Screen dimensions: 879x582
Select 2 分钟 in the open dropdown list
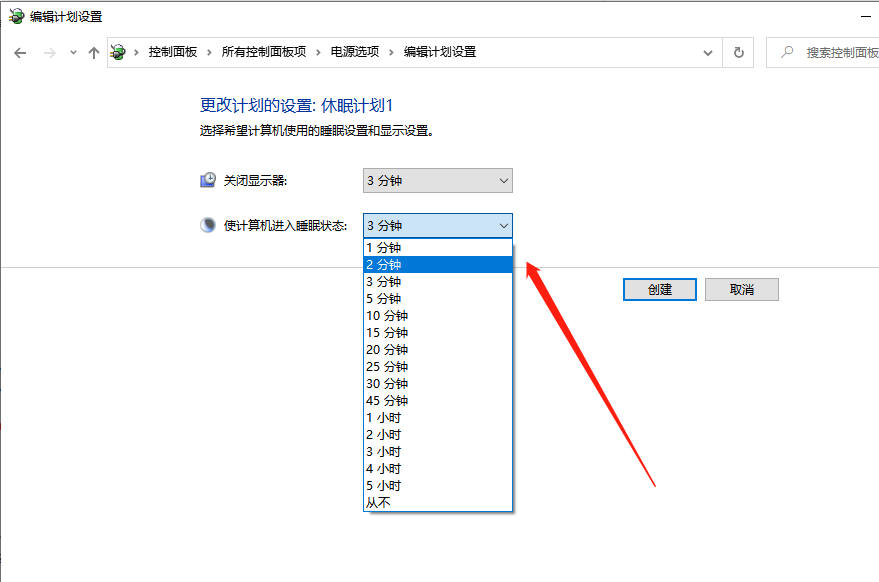point(438,264)
